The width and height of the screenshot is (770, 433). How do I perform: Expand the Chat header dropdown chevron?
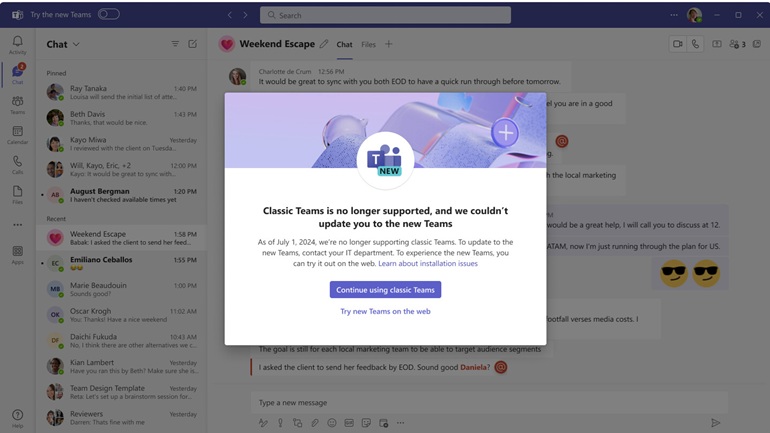76,44
